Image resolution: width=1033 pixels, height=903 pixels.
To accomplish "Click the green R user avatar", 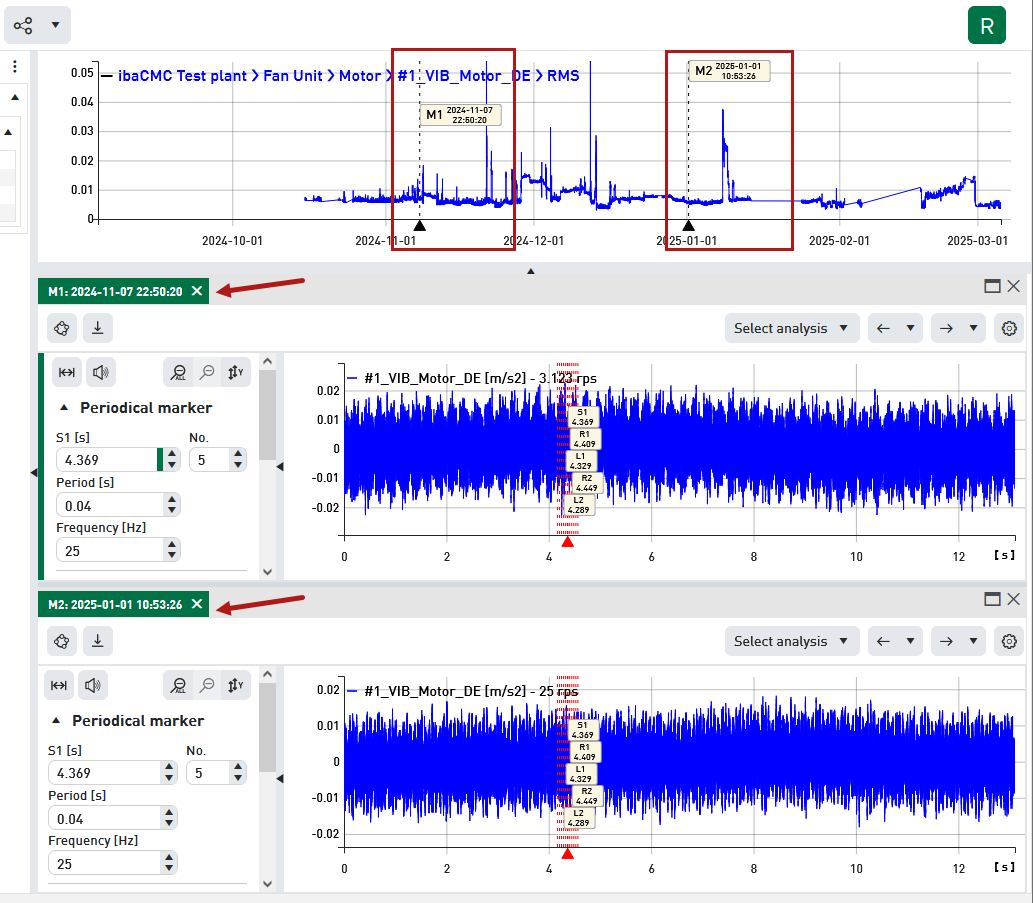I will tap(986, 26).
